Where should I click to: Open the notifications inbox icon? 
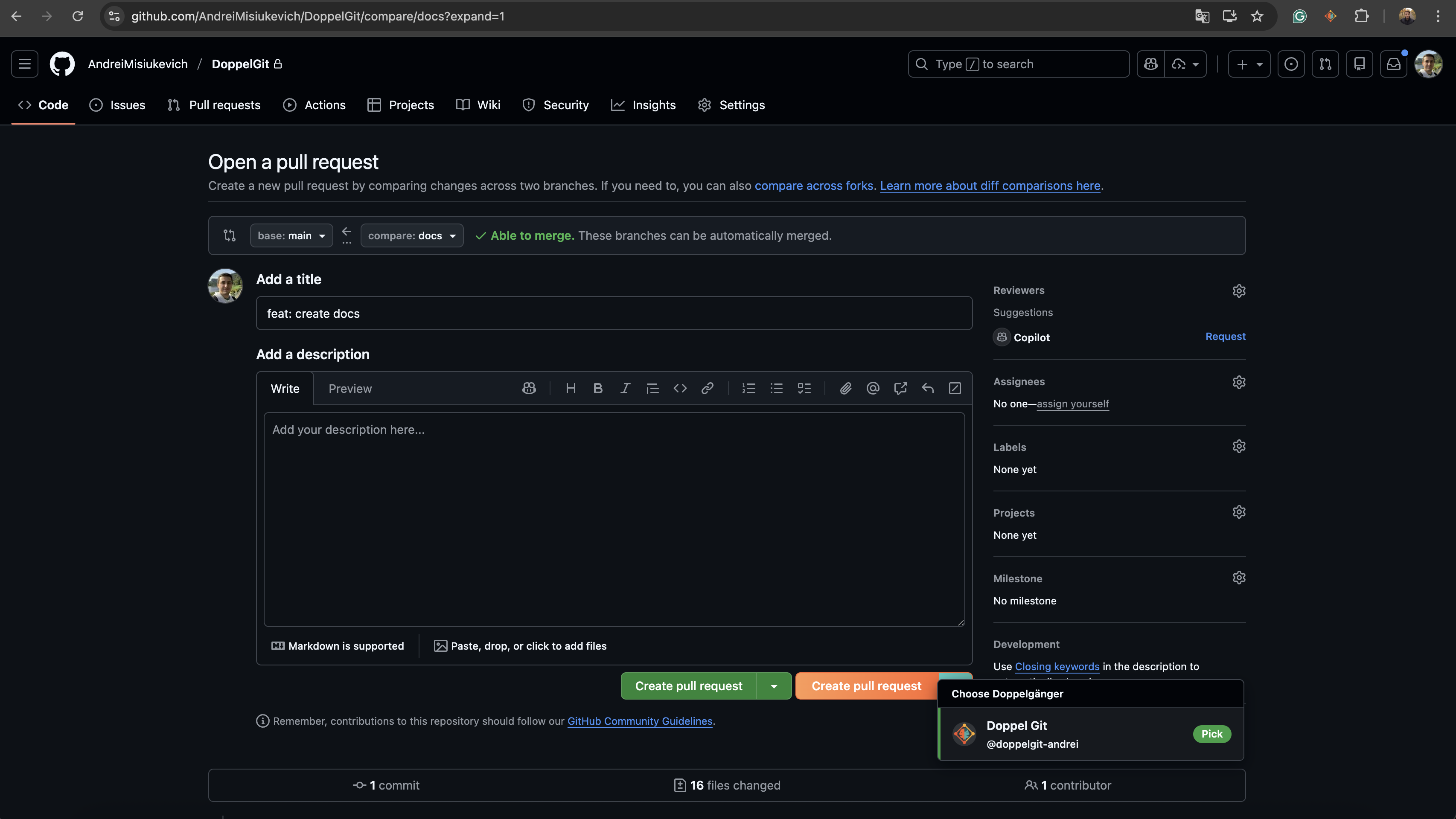pos(1394,64)
